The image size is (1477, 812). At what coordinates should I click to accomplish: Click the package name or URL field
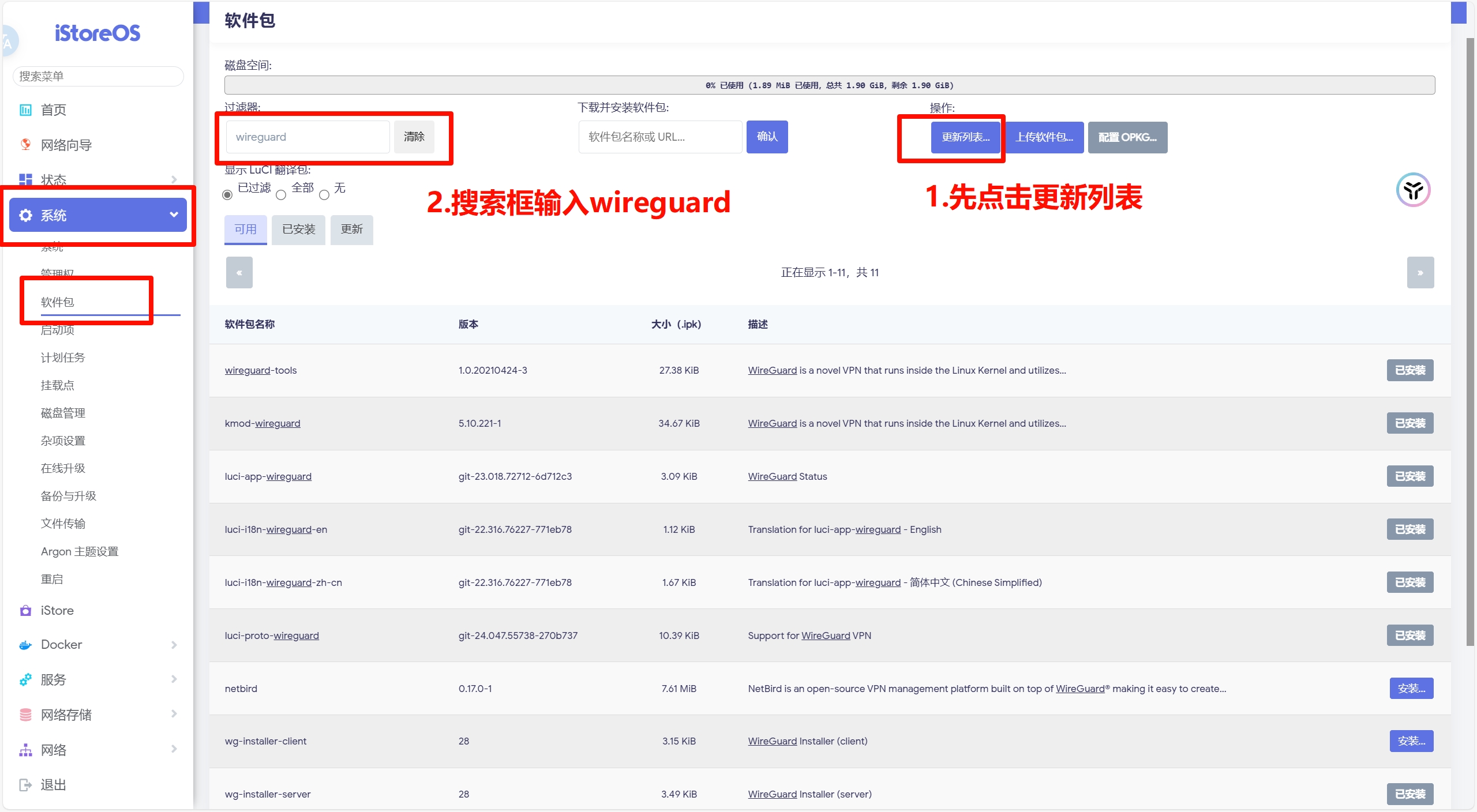point(660,137)
